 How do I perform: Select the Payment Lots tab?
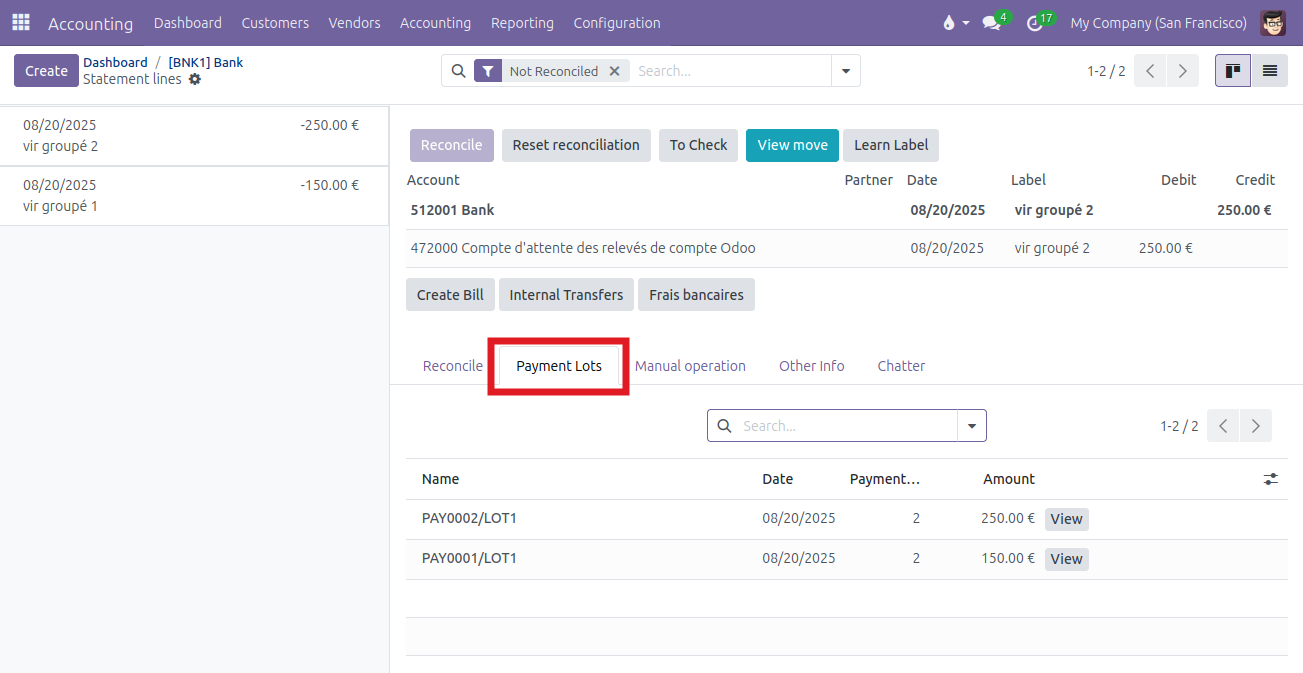point(559,366)
